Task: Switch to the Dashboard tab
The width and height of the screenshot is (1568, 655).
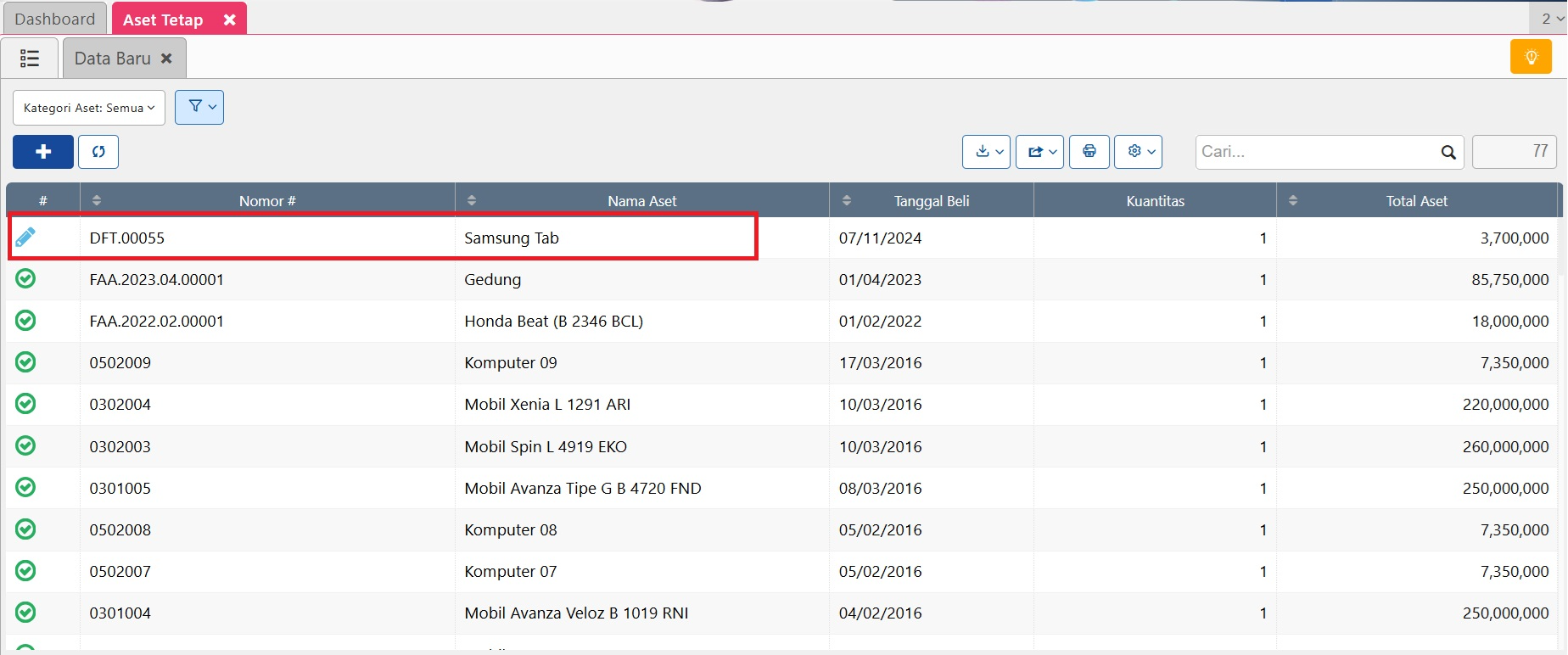Action: (55, 19)
